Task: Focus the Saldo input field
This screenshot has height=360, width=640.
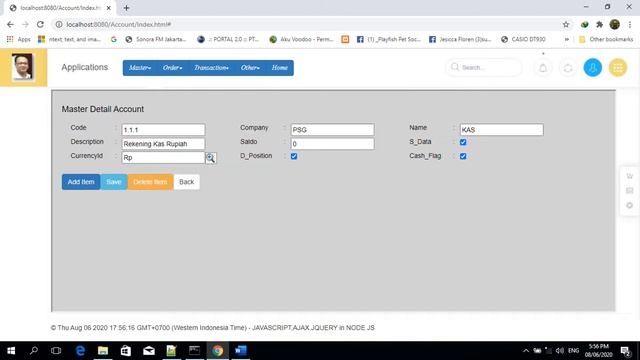Action: pos(332,144)
